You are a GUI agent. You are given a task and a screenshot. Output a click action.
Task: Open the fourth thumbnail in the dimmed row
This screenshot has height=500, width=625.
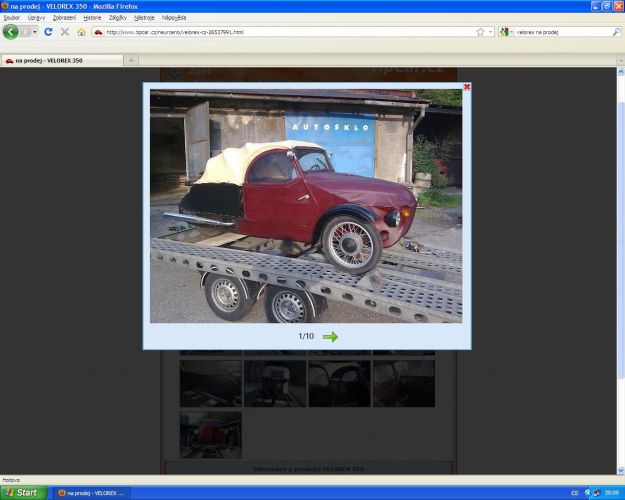click(x=404, y=384)
